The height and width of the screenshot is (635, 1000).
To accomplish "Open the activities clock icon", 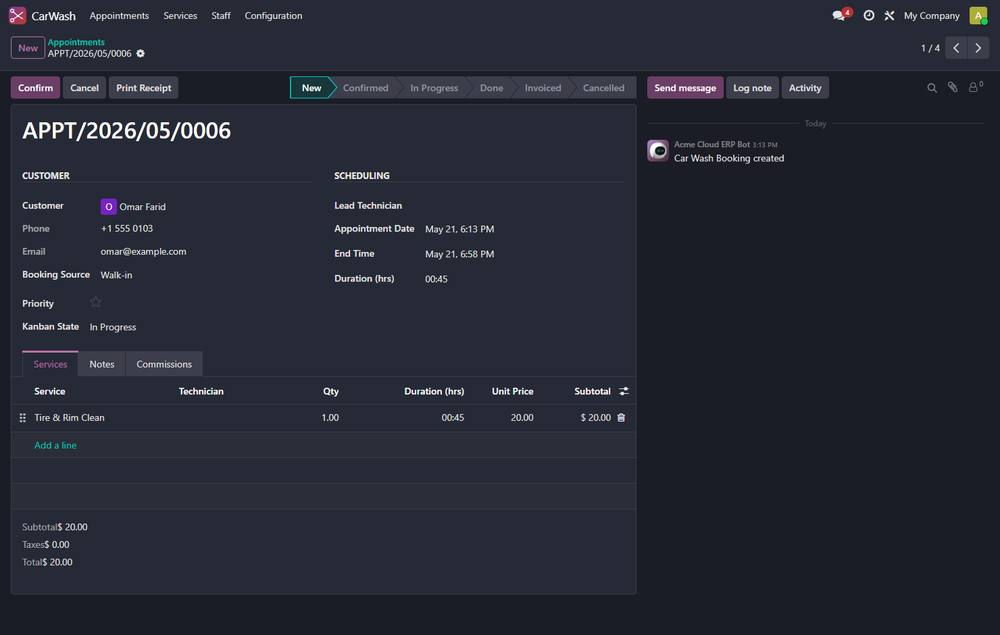I will (x=869, y=15).
